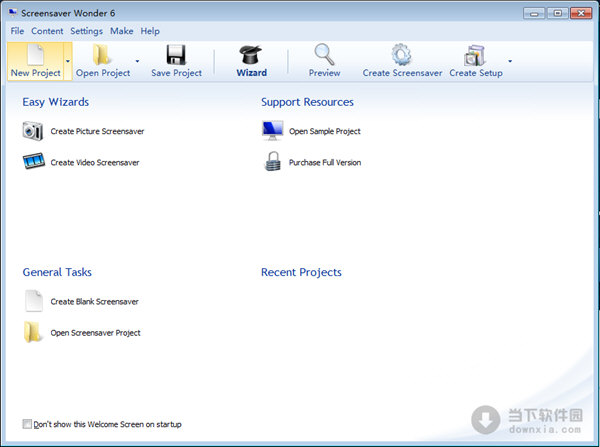Click the Create Screensaver toolbar label
Viewport: 600px width, 447px height.
tap(402, 73)
